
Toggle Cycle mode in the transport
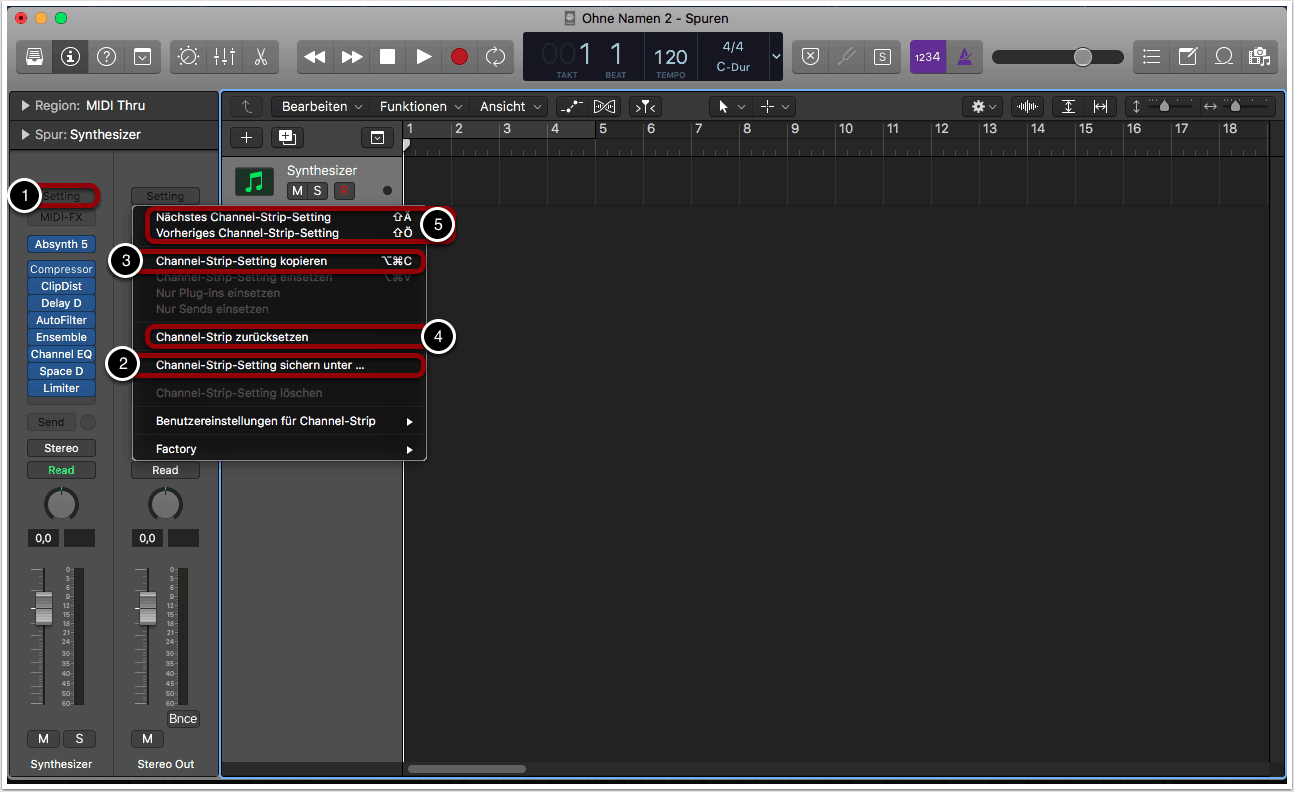[x=495, y=57]
